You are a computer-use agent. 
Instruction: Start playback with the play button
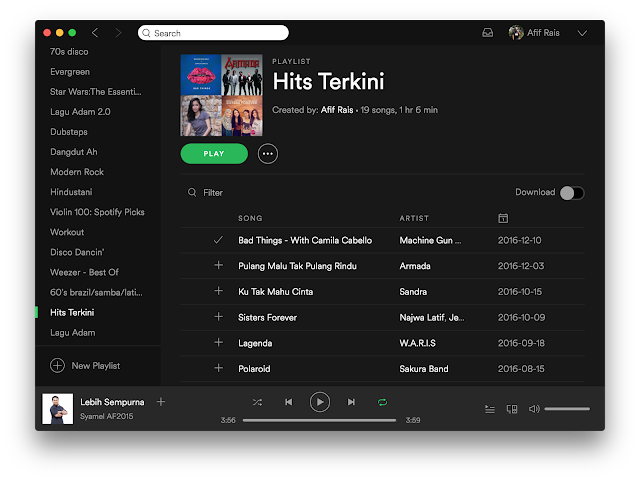(x=320, y=402)
